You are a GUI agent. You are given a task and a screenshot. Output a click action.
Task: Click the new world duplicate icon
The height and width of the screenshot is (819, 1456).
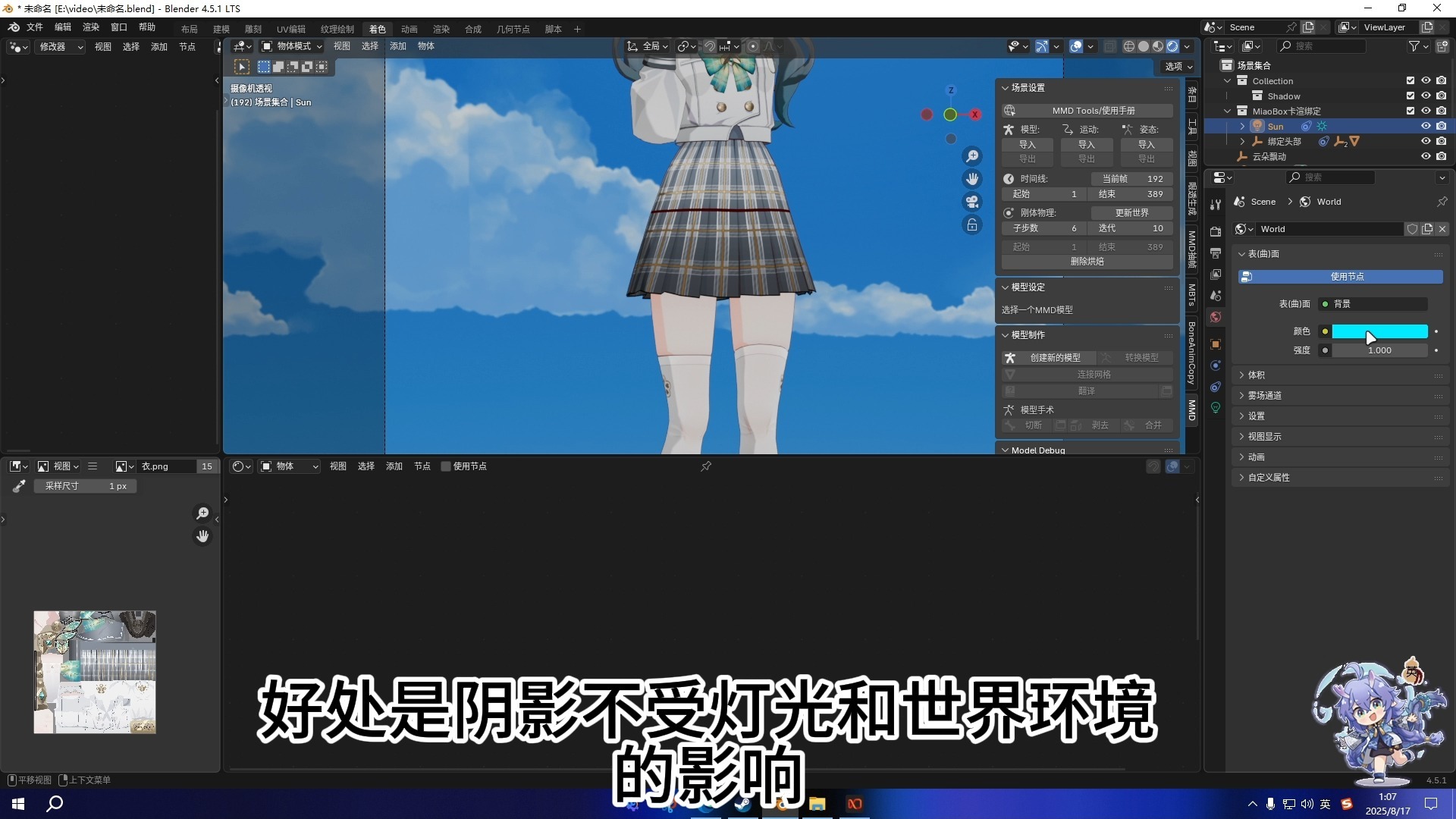point(1427,229)
